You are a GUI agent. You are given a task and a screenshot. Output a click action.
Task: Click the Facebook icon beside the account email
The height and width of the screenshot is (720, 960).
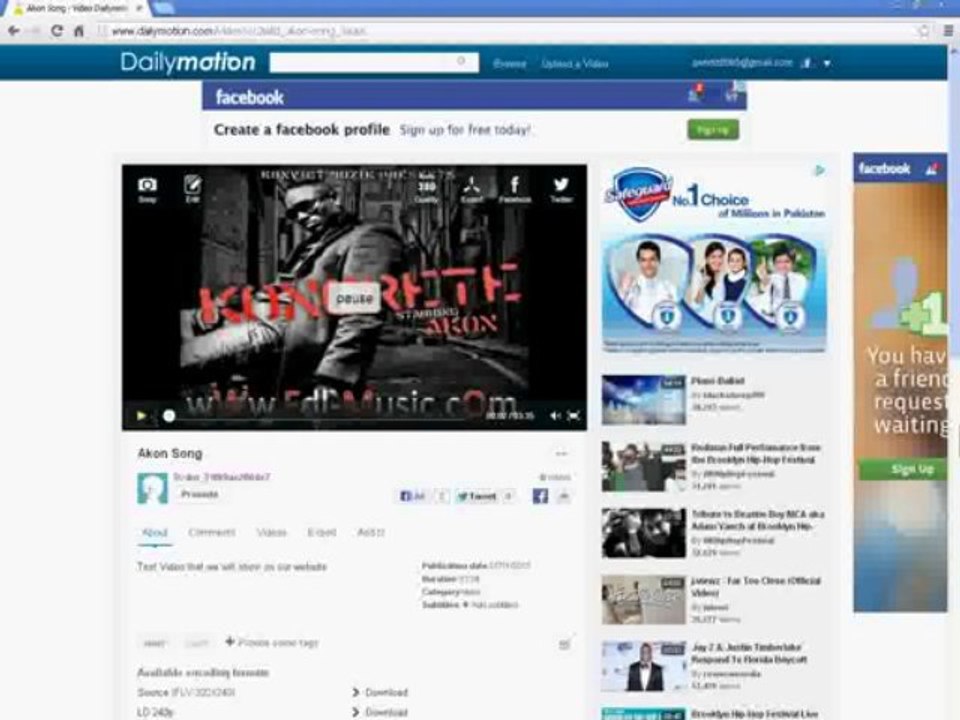point(806,63)
